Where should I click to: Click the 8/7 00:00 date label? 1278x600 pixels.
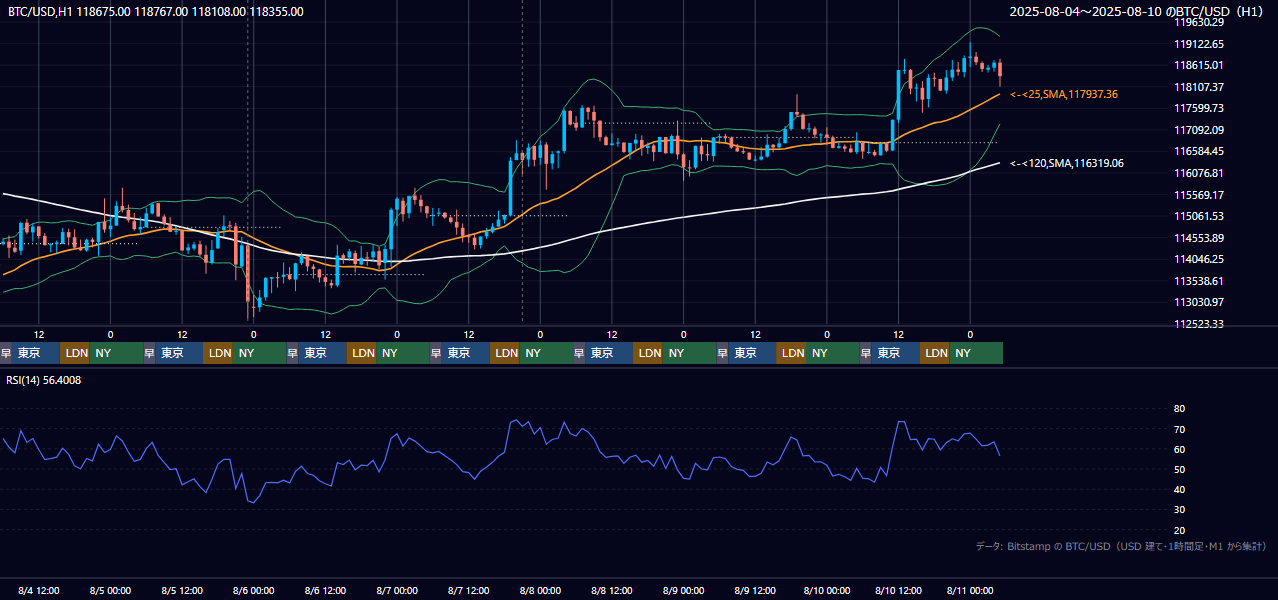tap(397, 591)
